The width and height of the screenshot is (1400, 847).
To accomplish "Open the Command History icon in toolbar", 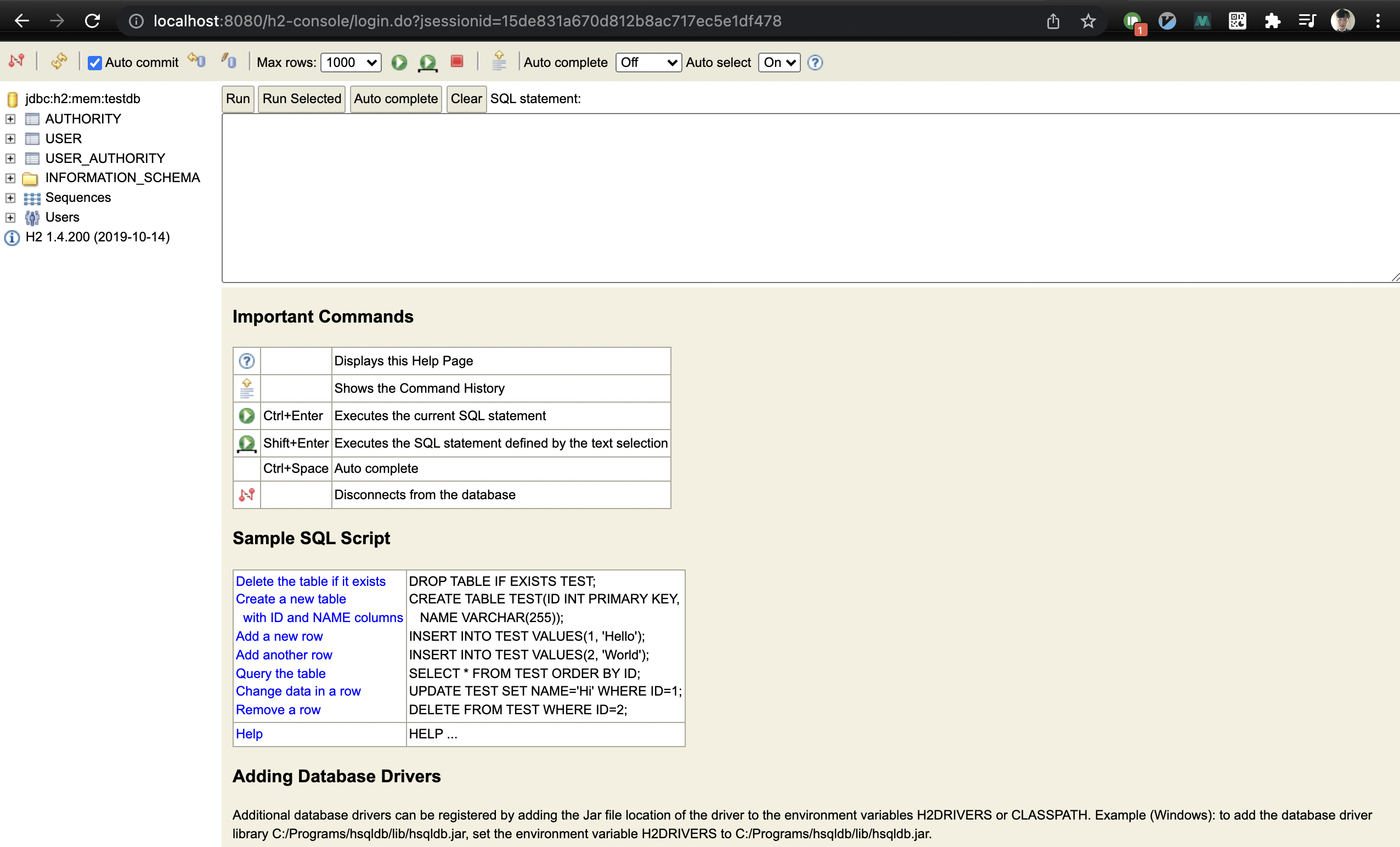I will pos(499,61).
